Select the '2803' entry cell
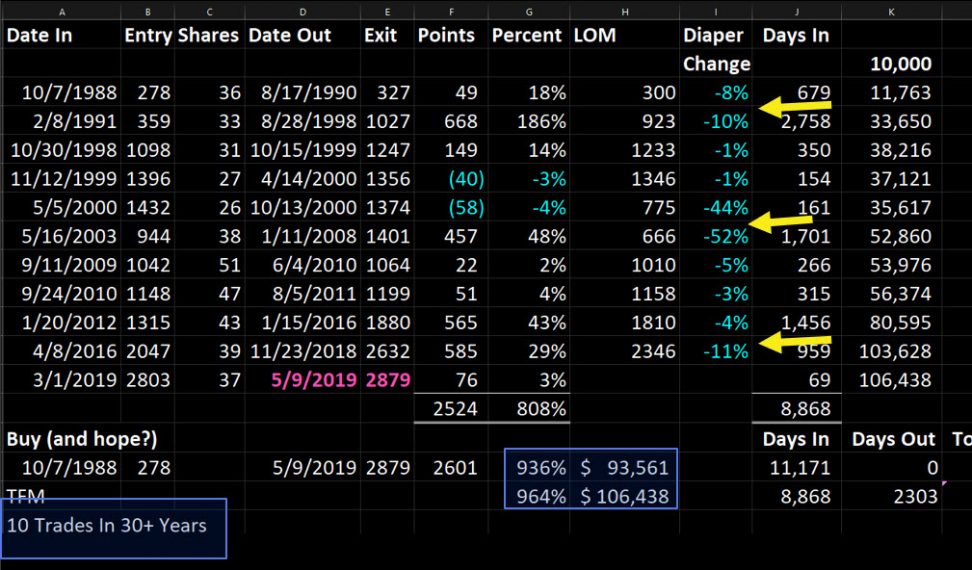The height and width of the screenshot is (570, 972). (148, 379)
